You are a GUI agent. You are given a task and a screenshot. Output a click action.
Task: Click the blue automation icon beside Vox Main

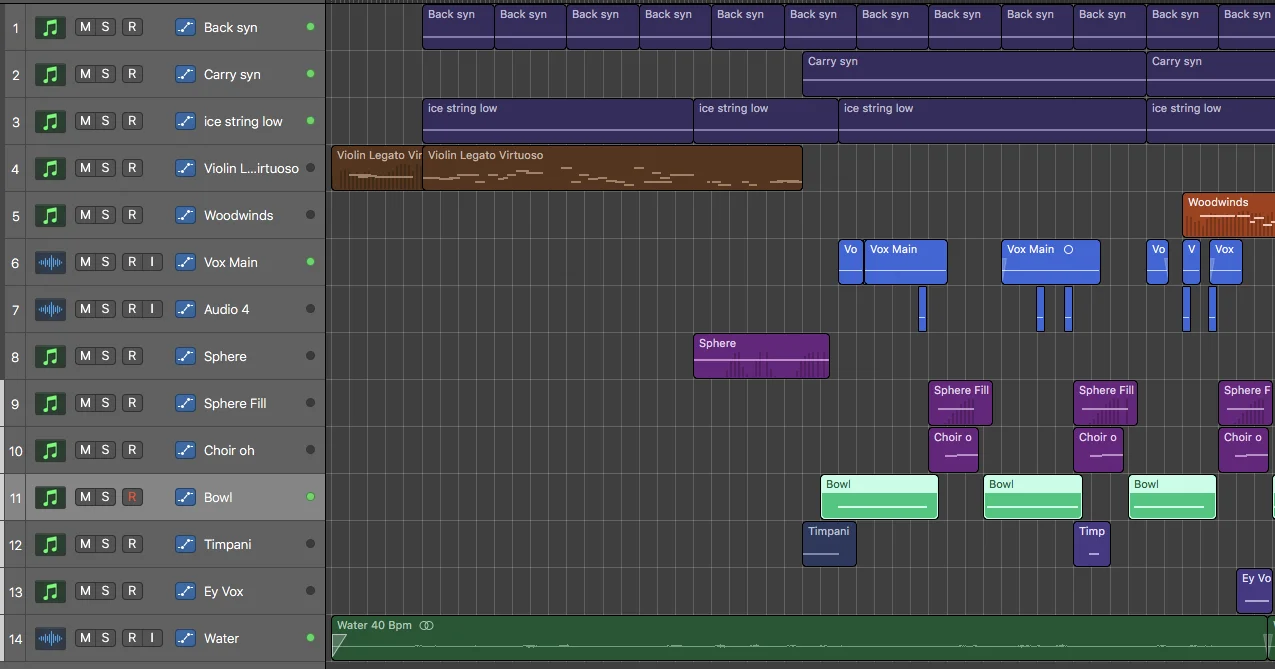point(185,262)
